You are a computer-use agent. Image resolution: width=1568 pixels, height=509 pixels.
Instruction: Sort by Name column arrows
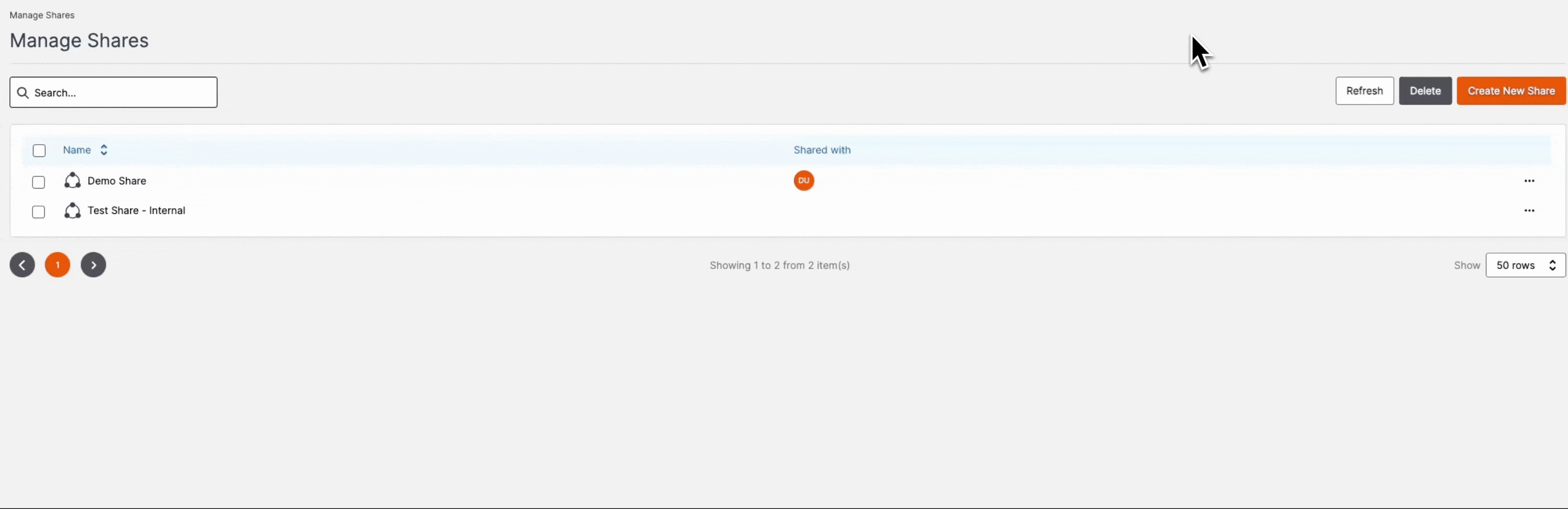[104, 150]
